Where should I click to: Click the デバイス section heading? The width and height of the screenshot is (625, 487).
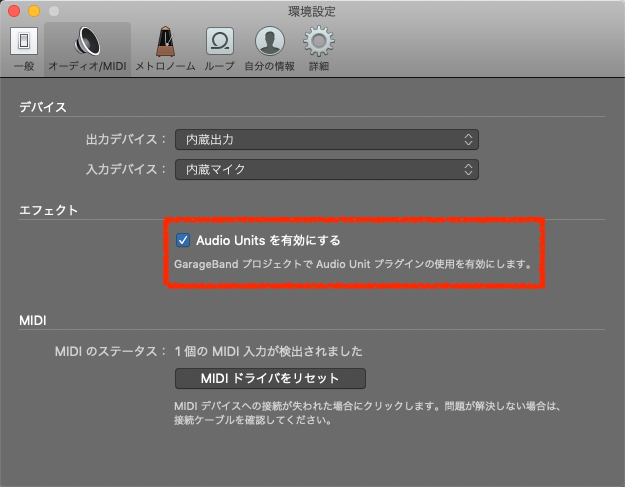(x=43, y=107)
